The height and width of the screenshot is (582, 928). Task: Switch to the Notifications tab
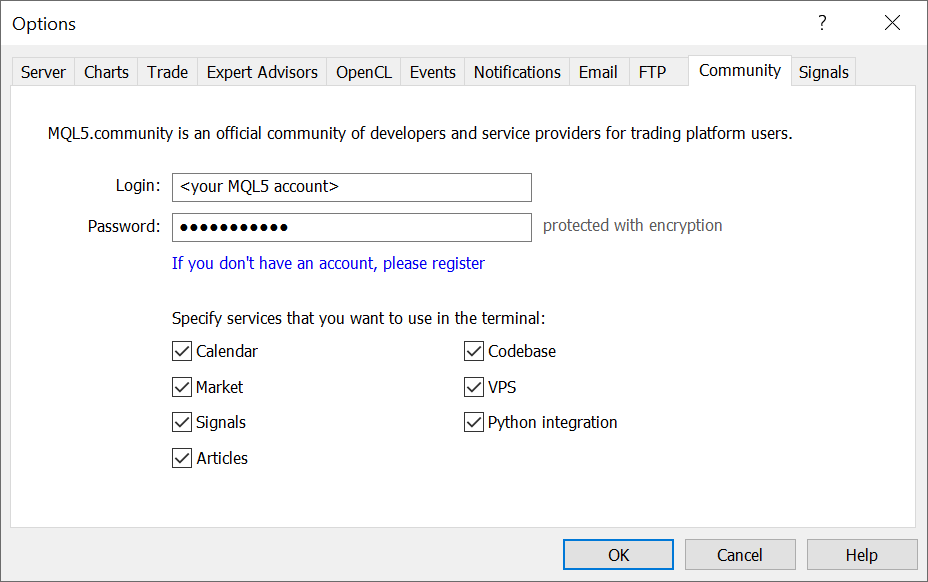(516, 71)
